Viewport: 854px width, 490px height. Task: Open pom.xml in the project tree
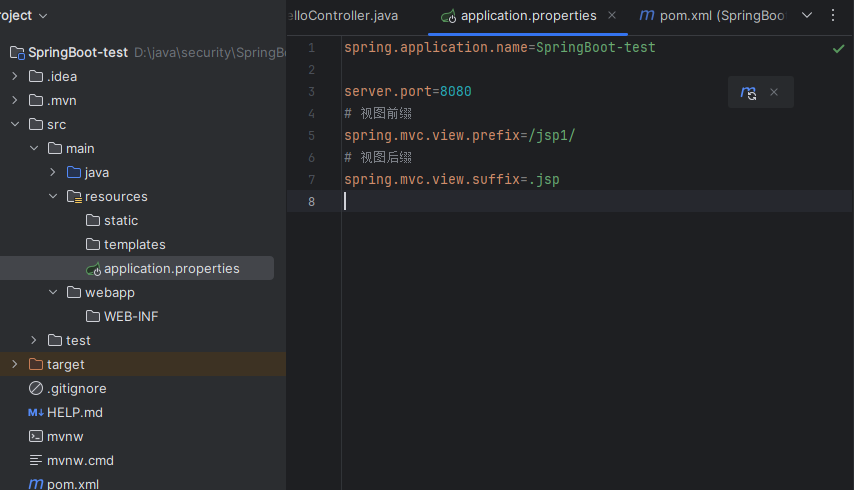(x=73, y=484)
